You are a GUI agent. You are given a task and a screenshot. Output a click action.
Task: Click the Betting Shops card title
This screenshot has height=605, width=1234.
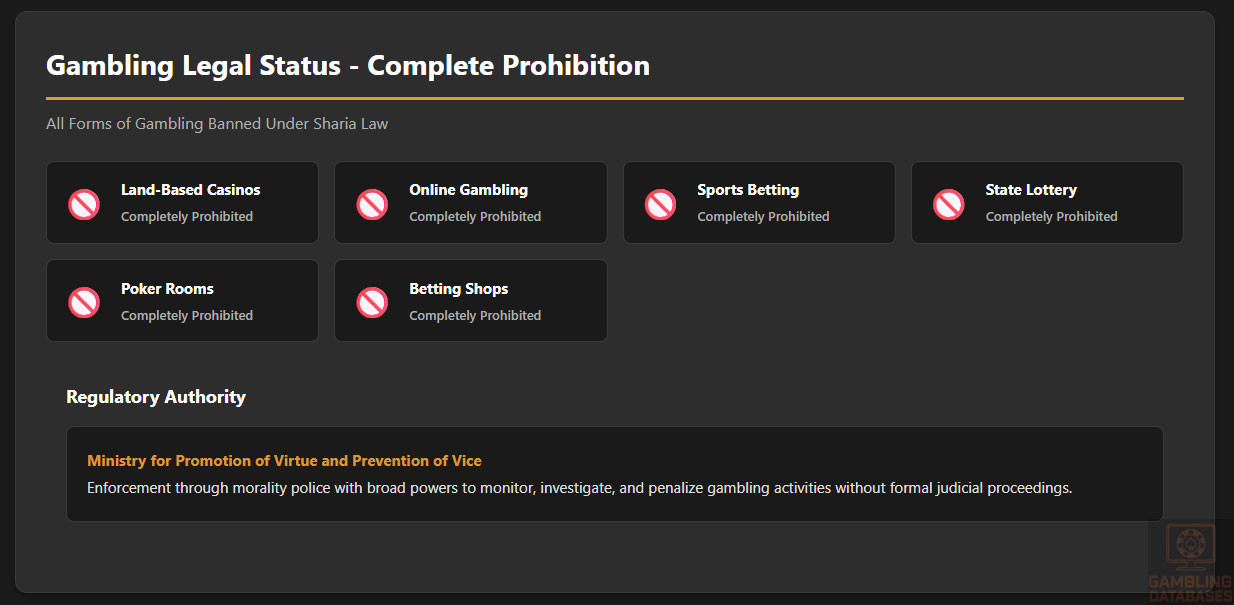(458, 289)
